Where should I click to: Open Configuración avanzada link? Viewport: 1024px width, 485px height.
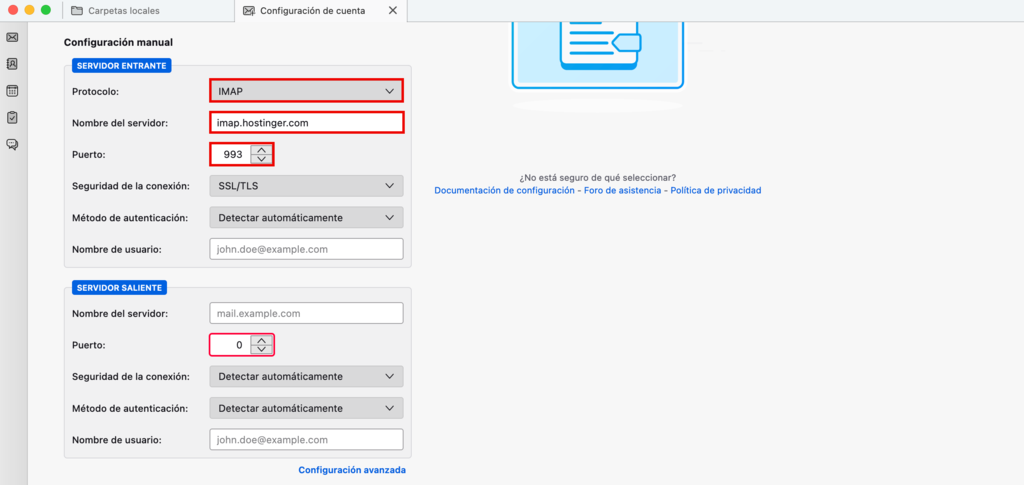[x=352, y=470]
